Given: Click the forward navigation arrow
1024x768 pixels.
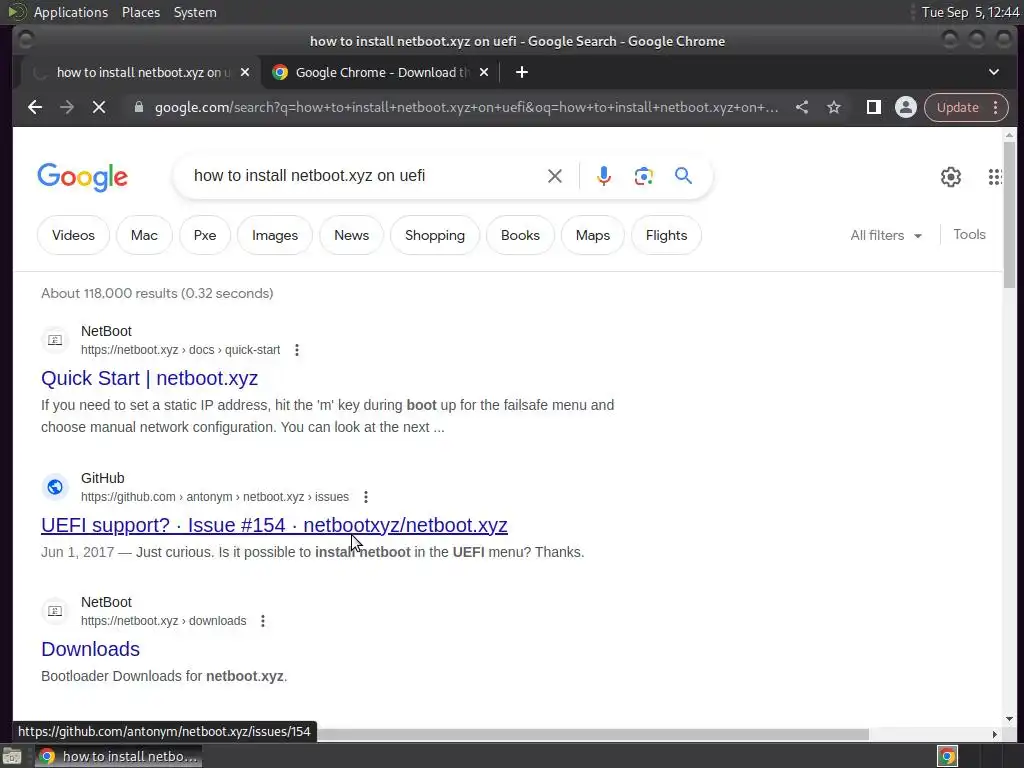Looking at the screenshot, I should 67,107.
